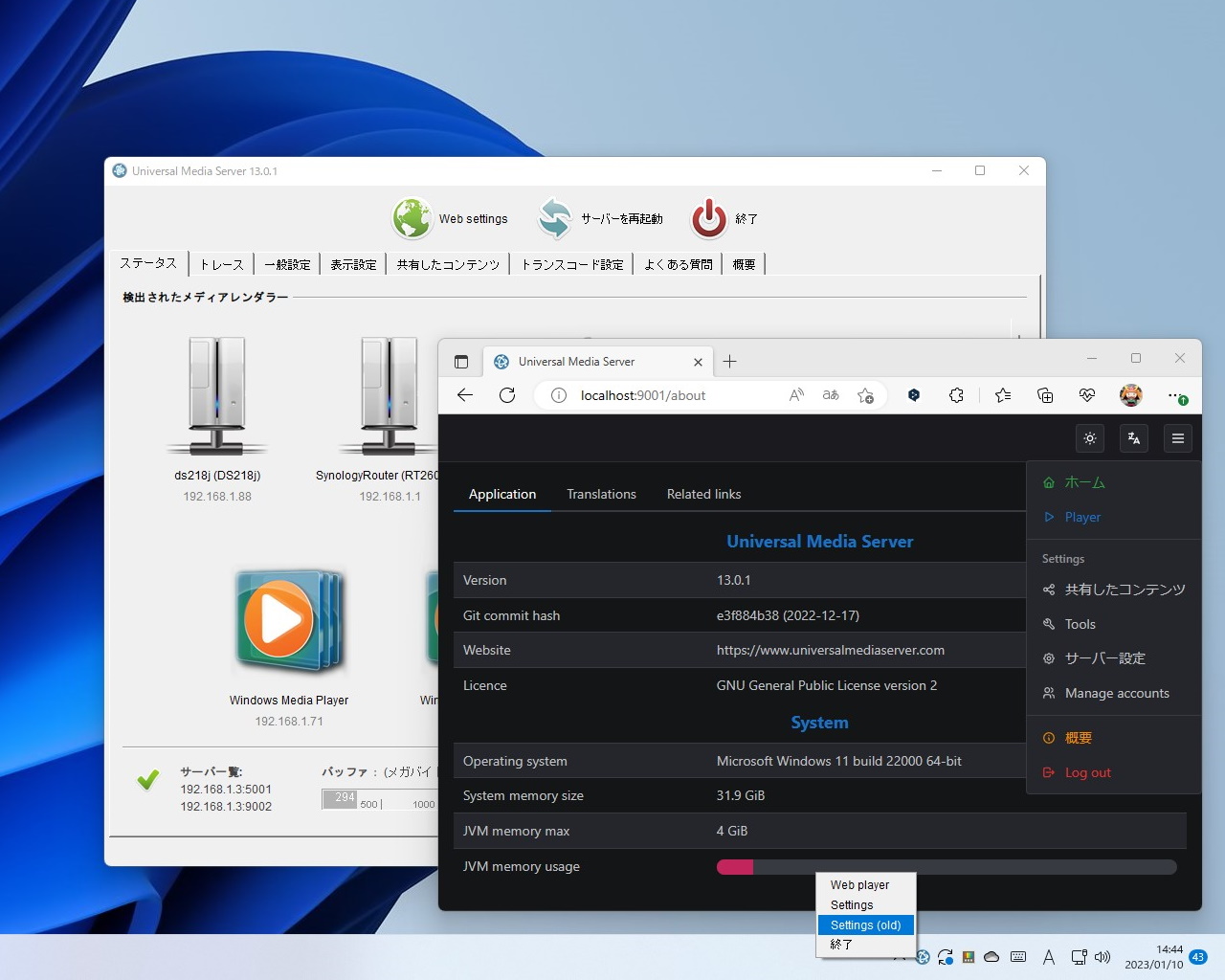Click the language switcher icon
The height and width of the screenshot is (980, 1225).
pos(1133,437)
